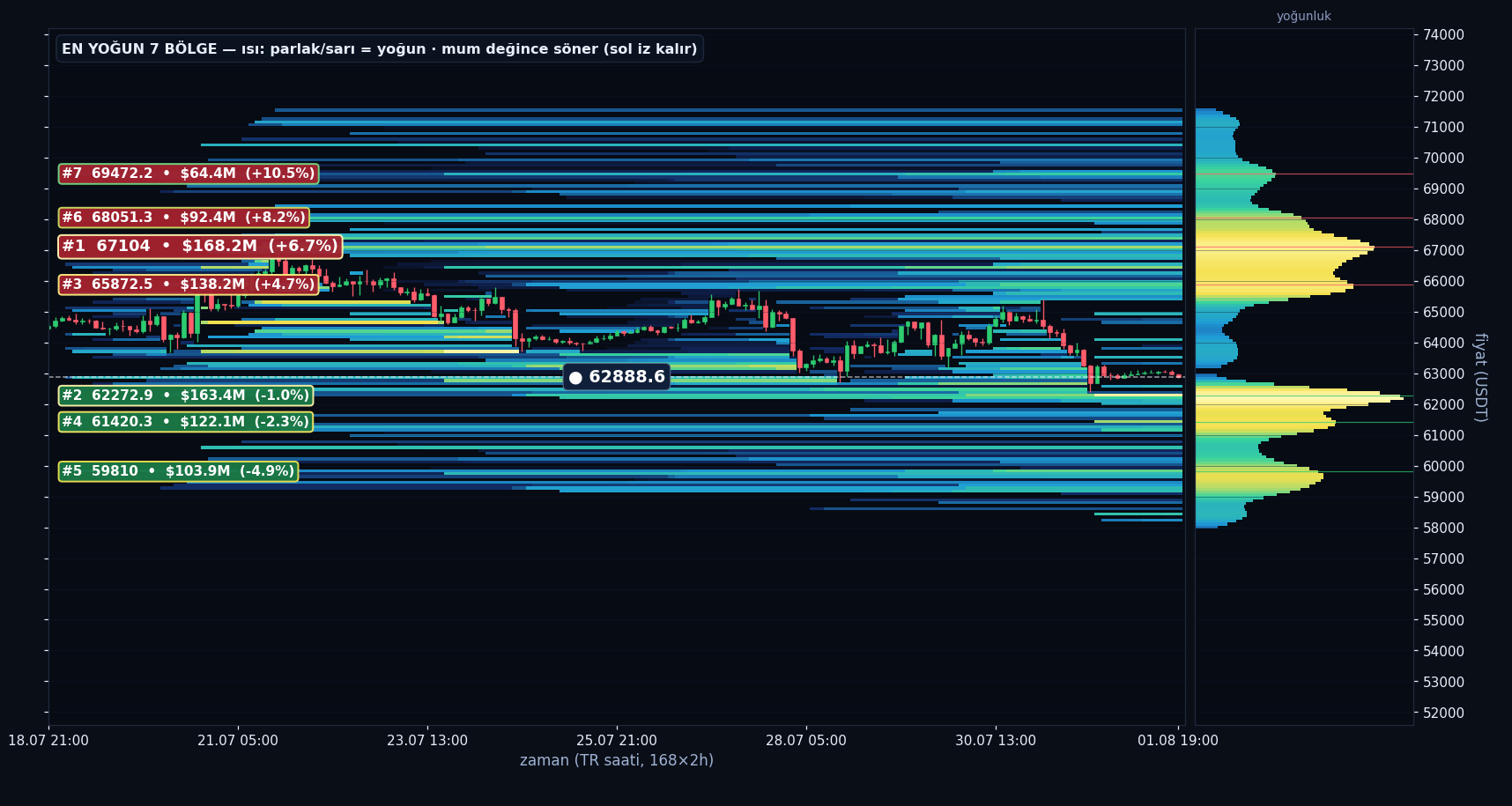Click the current price tag 62888.6

tap(617, 377)
